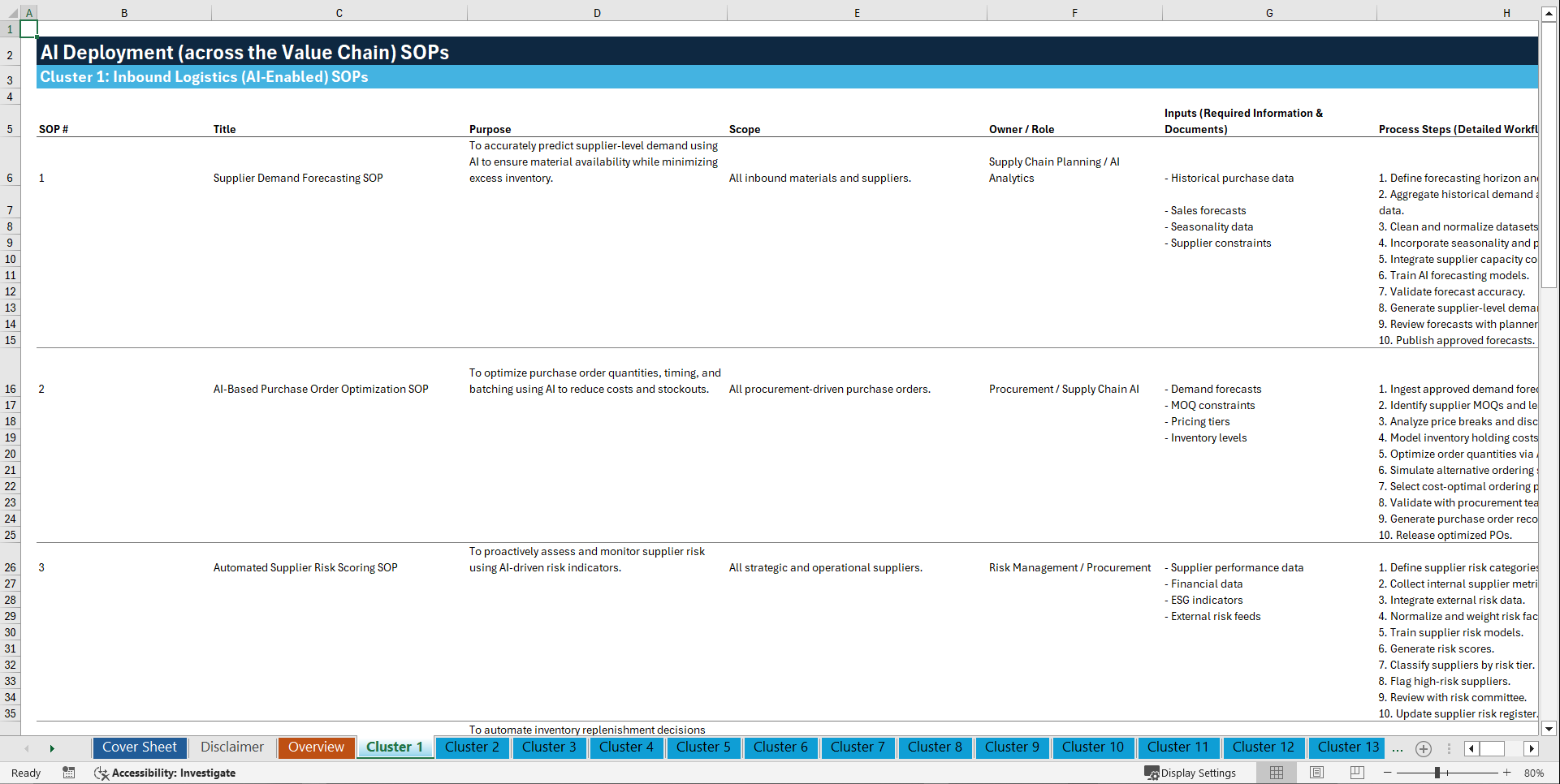Click the vertical scrollbar down arrow
1560x784 pixels.
[1550, 728]
